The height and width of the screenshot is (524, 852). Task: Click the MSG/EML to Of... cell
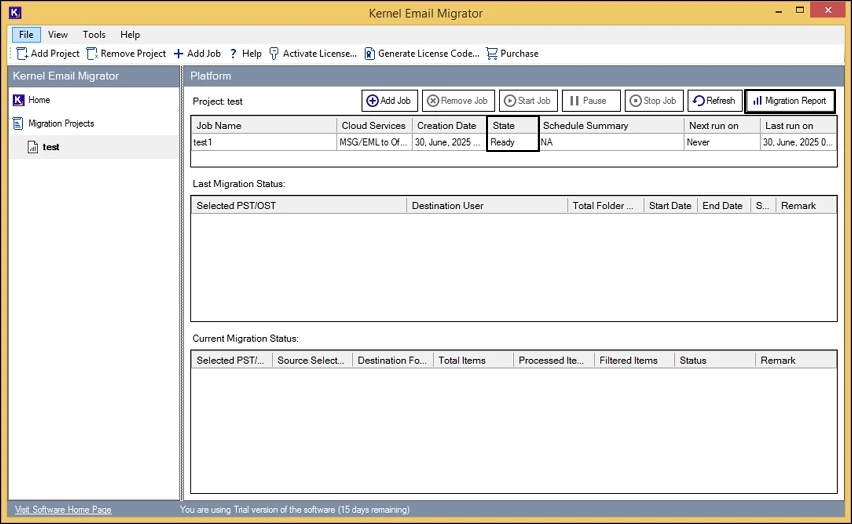374,142
